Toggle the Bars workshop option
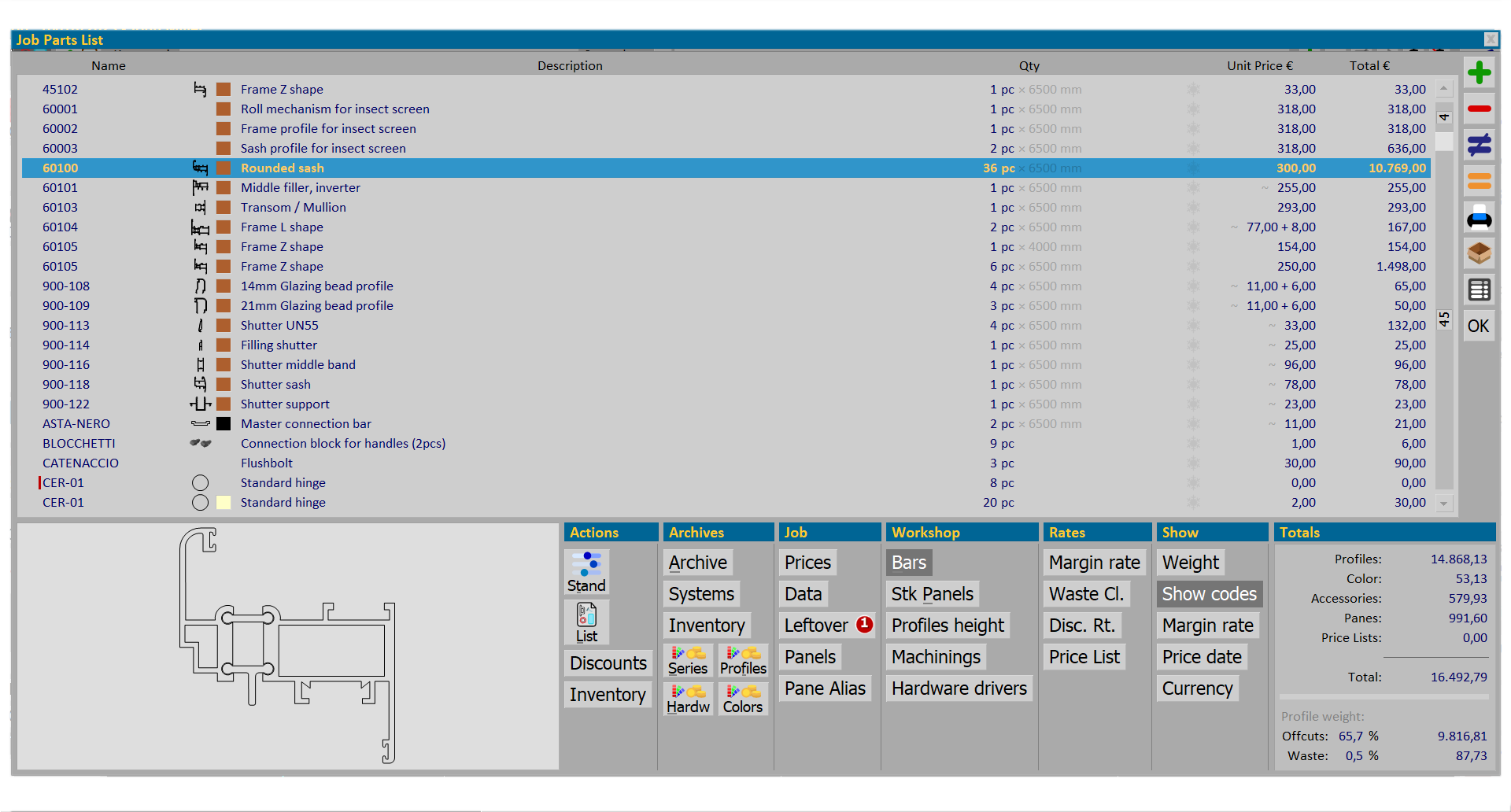Screen dimensions: 1511x812 pyautogui.click(x=908, y=563)
